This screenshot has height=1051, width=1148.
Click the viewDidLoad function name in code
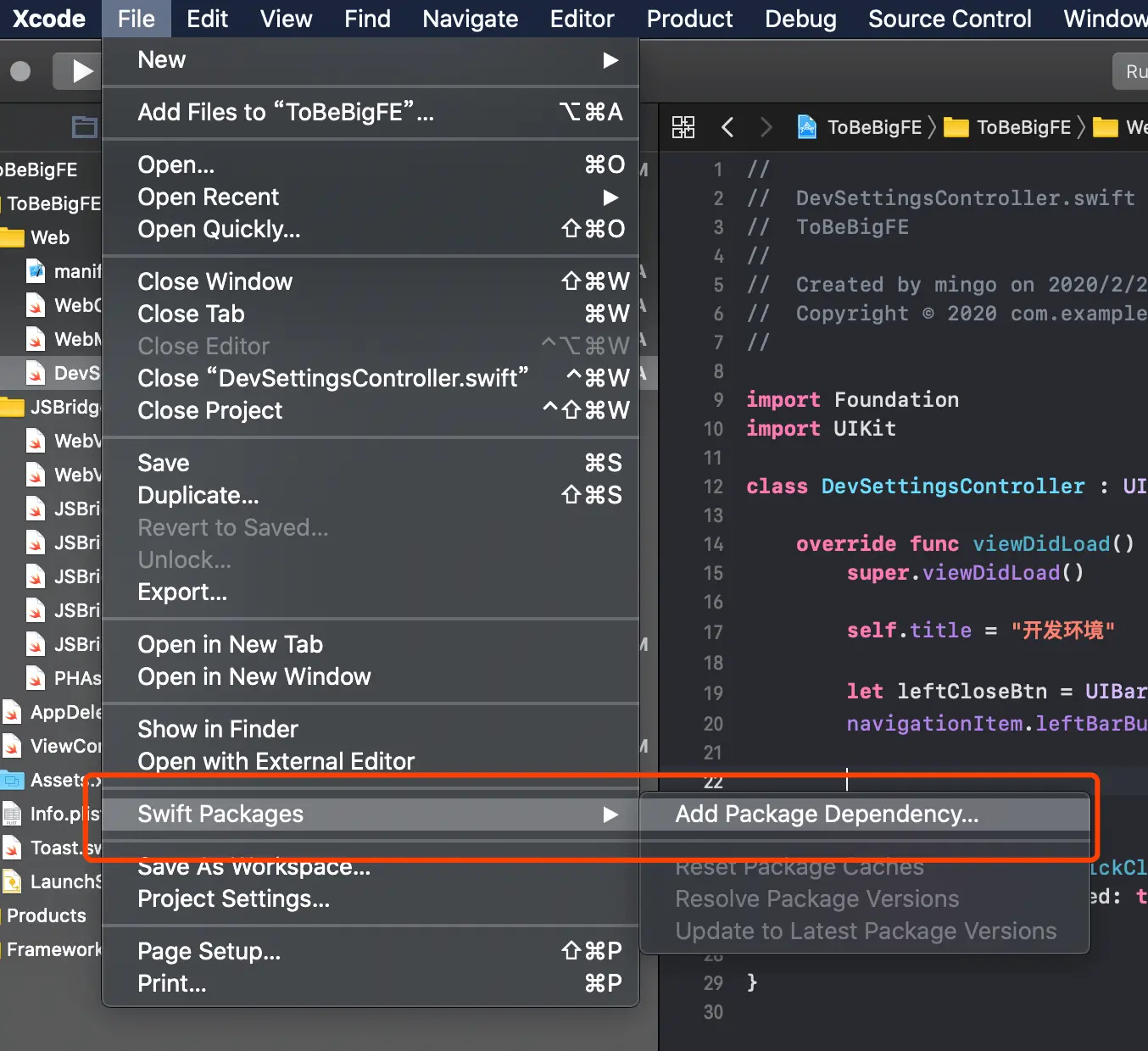pyautogui.click(x=1041, y=544)
